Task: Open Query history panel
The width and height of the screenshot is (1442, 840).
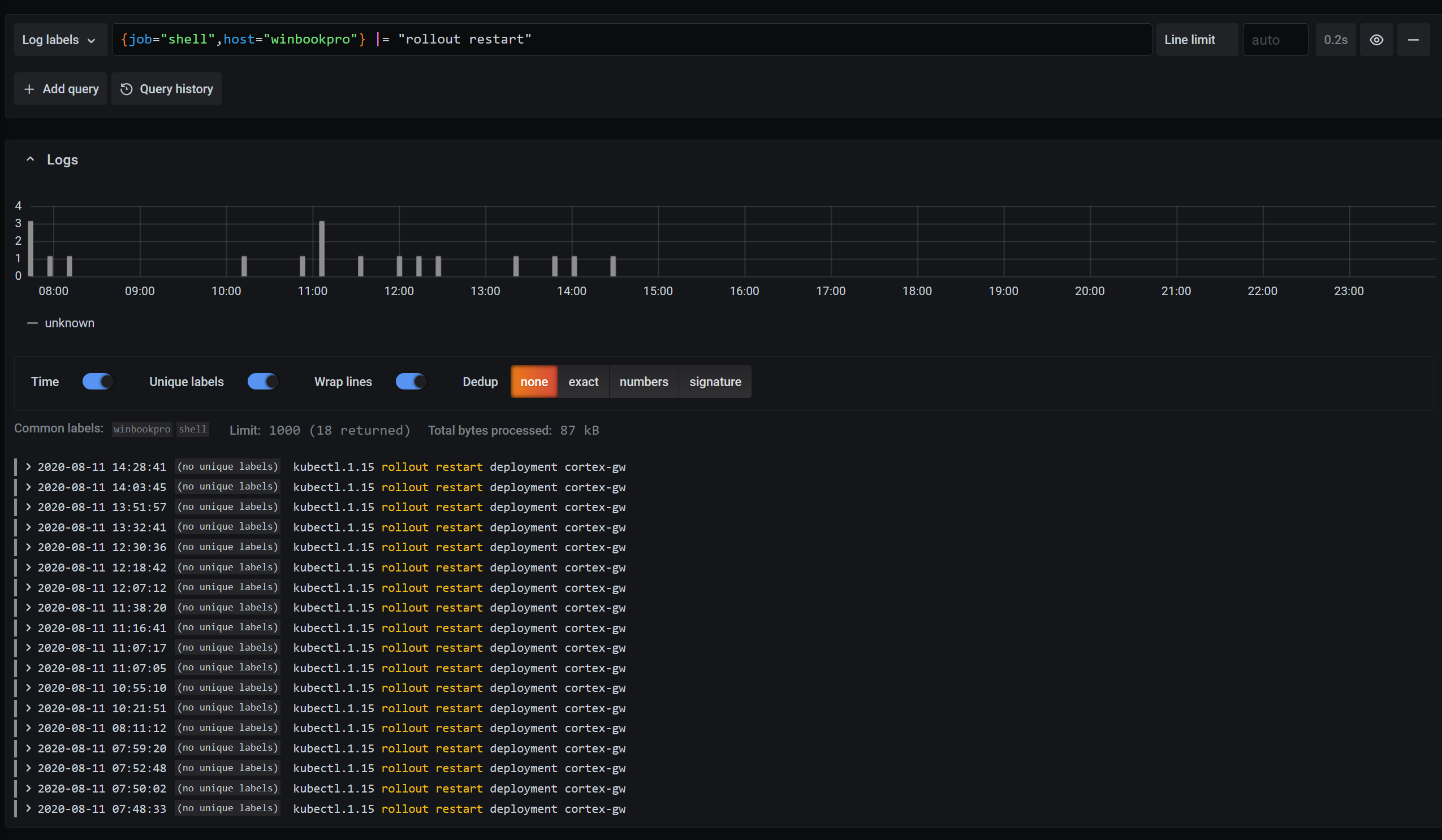Action: tap(167, 89)
